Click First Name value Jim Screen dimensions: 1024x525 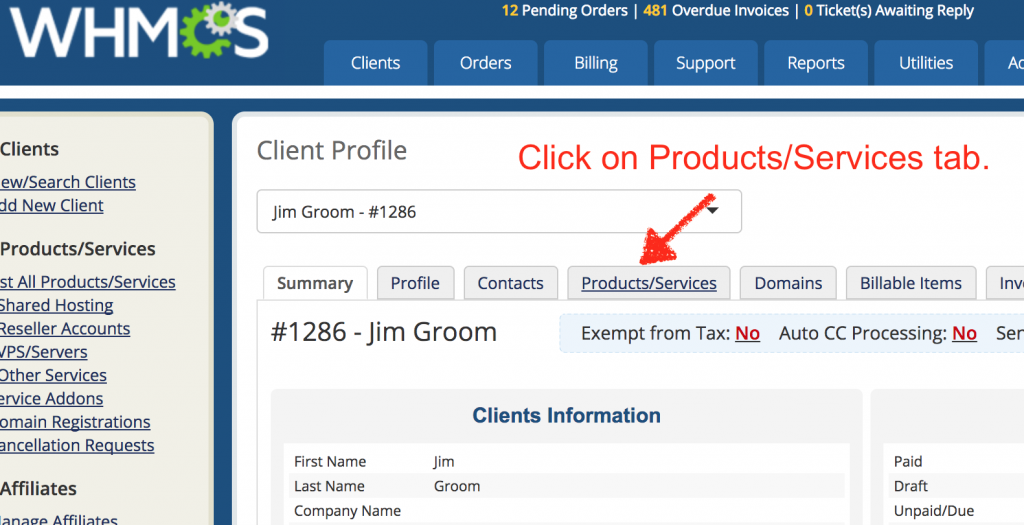pyautogui.click(x=443, y=462)
